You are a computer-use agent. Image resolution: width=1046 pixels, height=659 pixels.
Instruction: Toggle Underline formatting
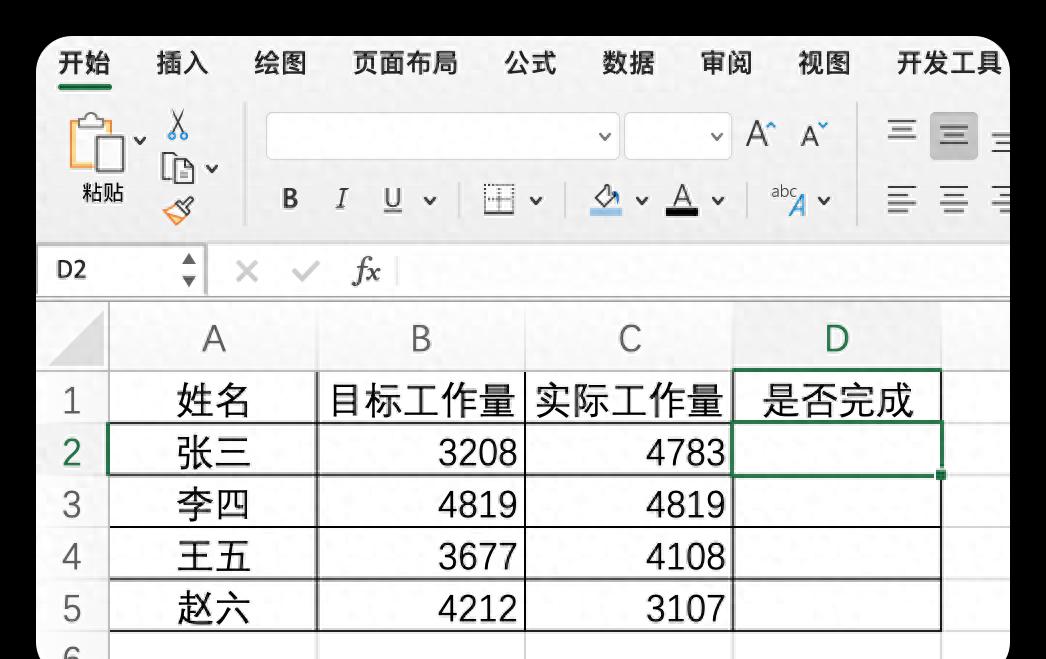point(393,199)
